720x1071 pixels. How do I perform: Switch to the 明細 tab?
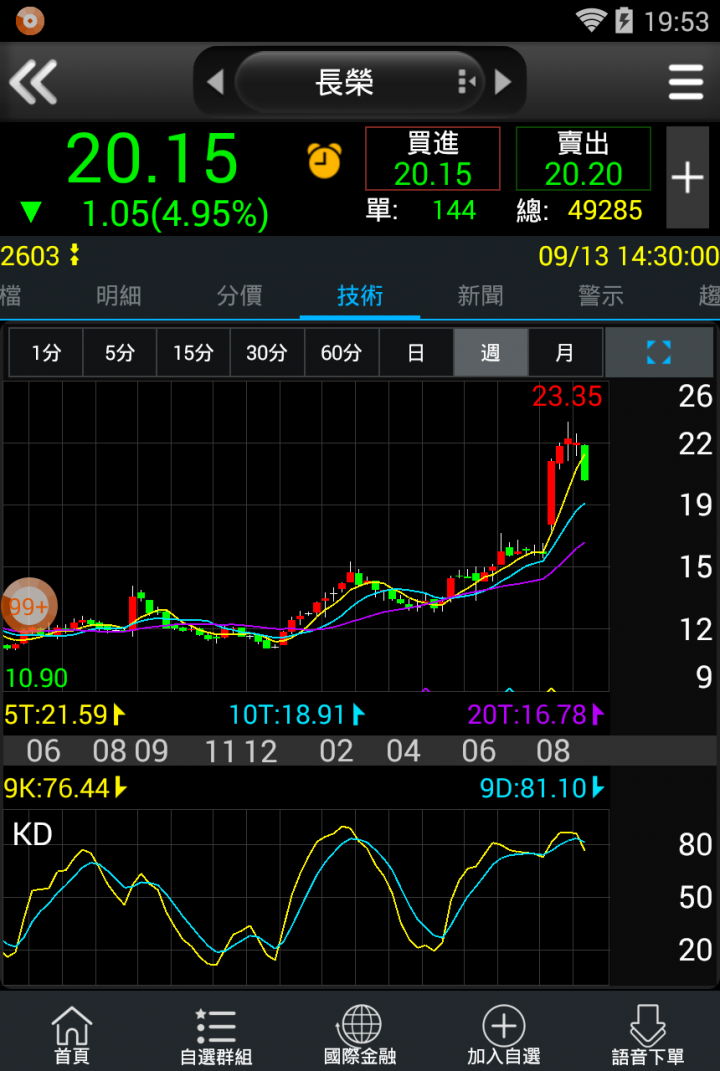click(x=119, y=296)
